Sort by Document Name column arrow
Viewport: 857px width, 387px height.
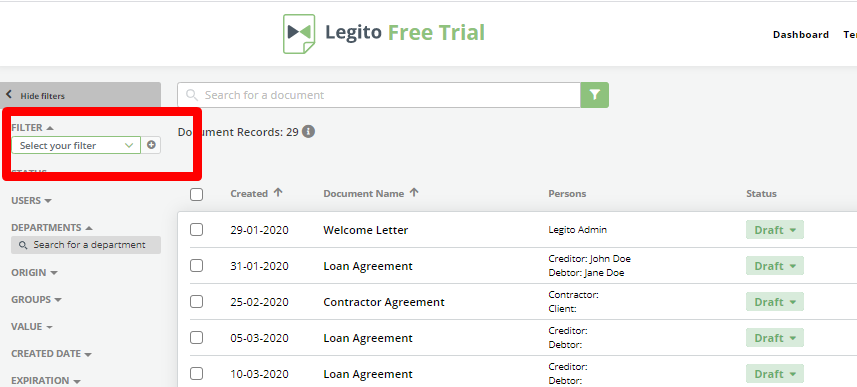coord(414,193)
